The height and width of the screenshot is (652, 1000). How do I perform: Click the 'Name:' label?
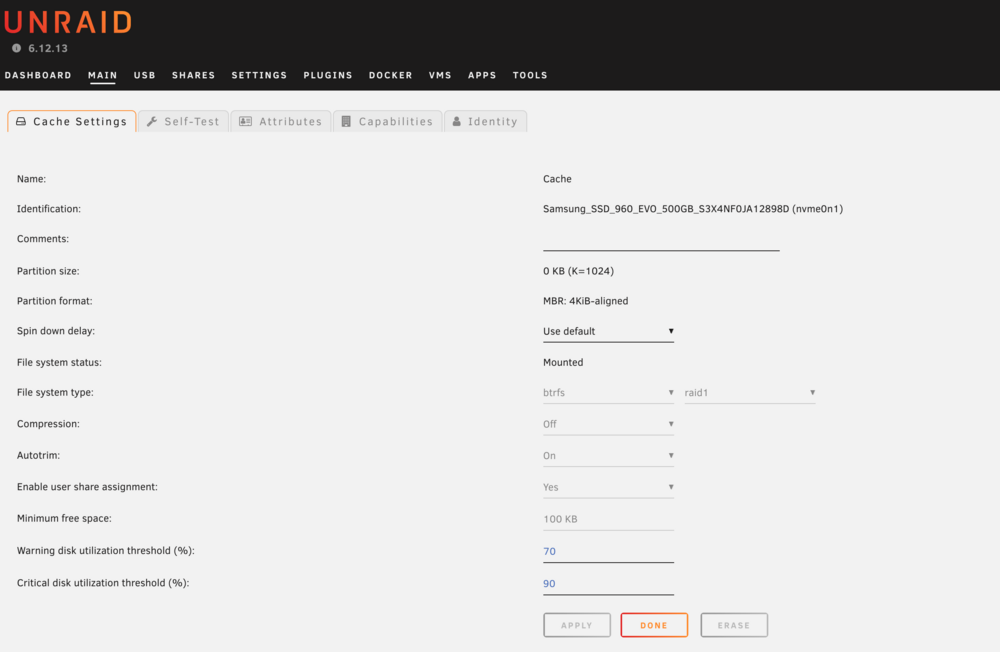[31, 179]
